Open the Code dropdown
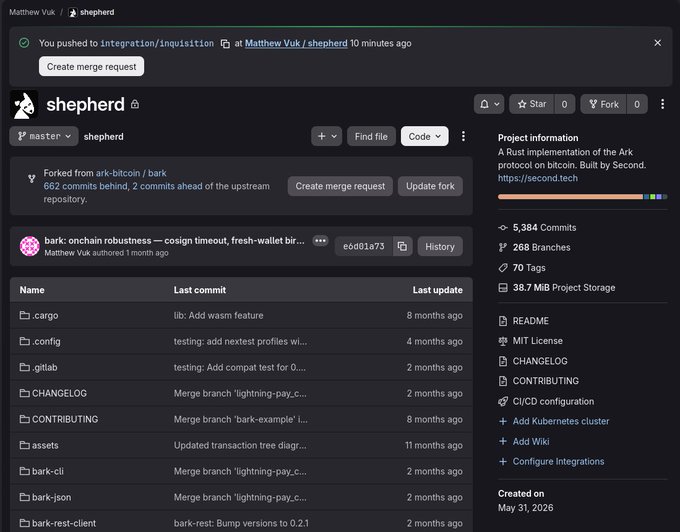The image size is (680, 532). pos(425,136)
